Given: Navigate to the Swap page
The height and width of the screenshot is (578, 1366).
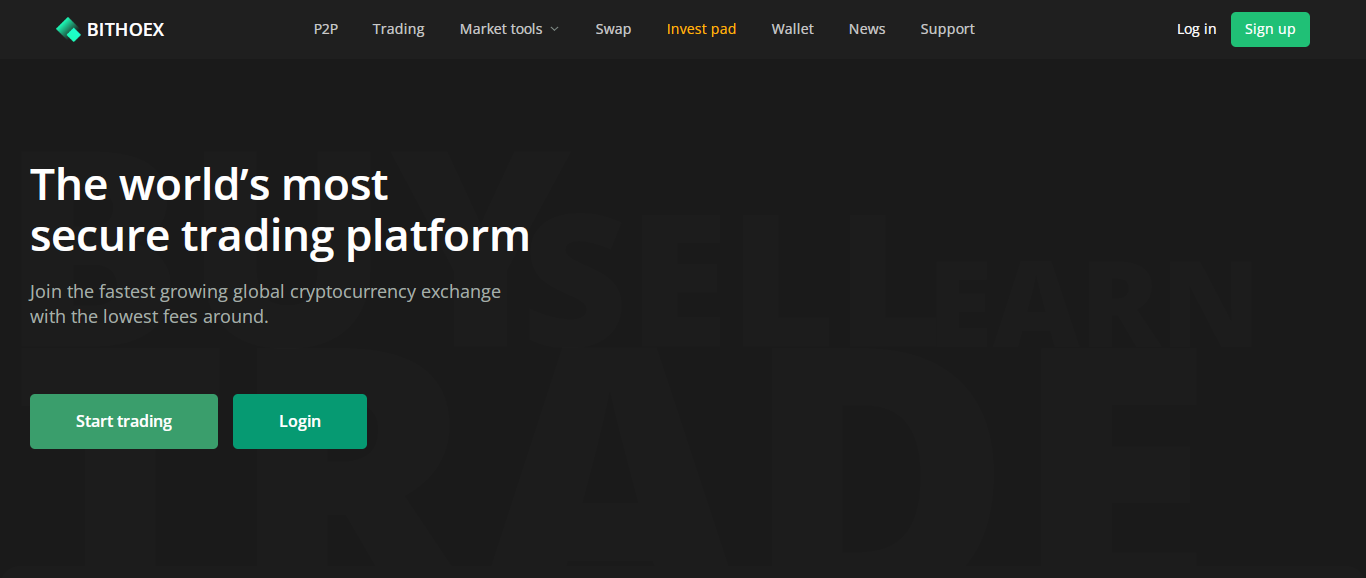Looking at the screenshot, I should point(613,29).
